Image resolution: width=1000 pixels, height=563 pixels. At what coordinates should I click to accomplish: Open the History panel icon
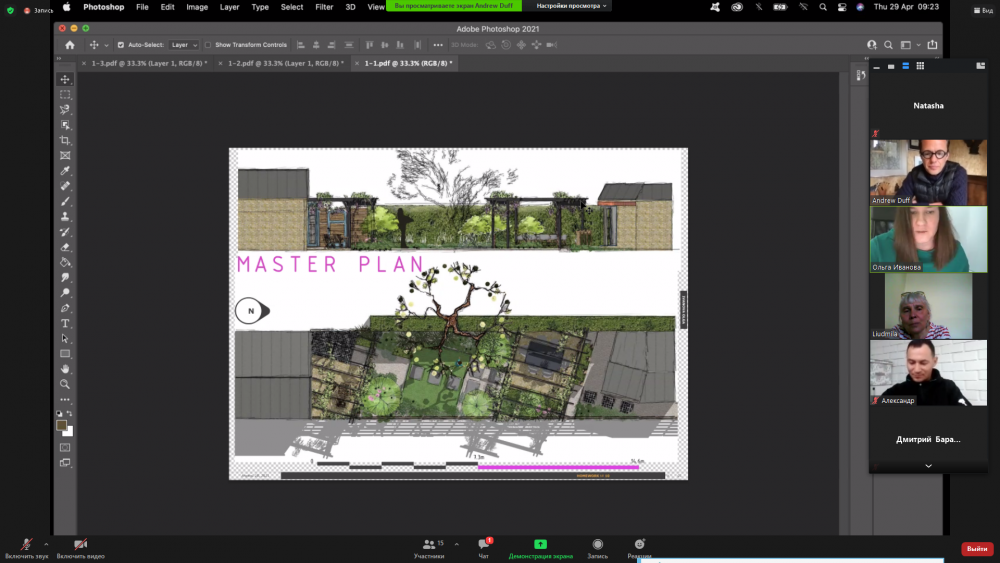tap(861, 75)
